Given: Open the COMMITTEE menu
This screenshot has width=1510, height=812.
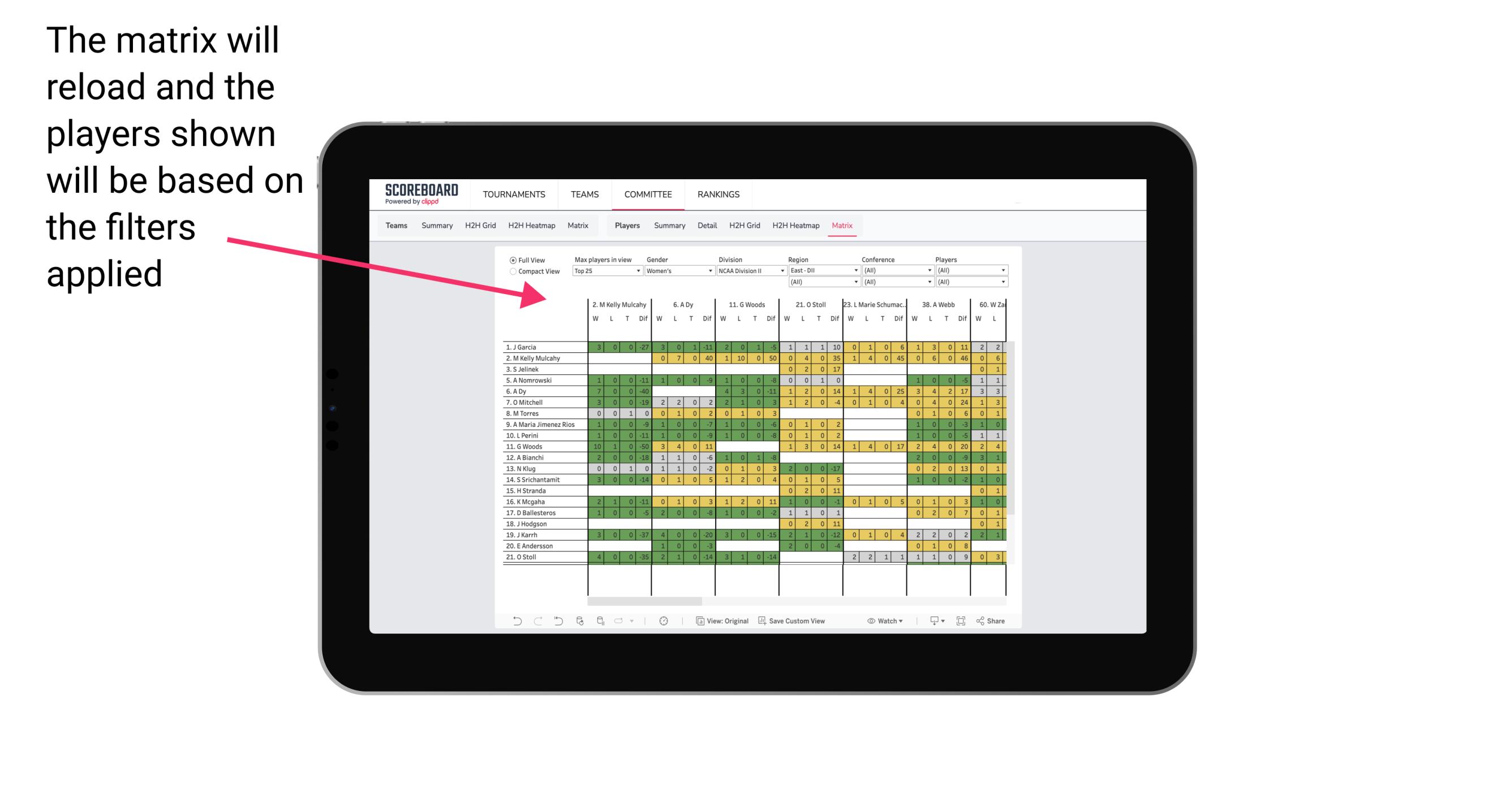Looking at the screenshot, I should [x=647, y=193].
